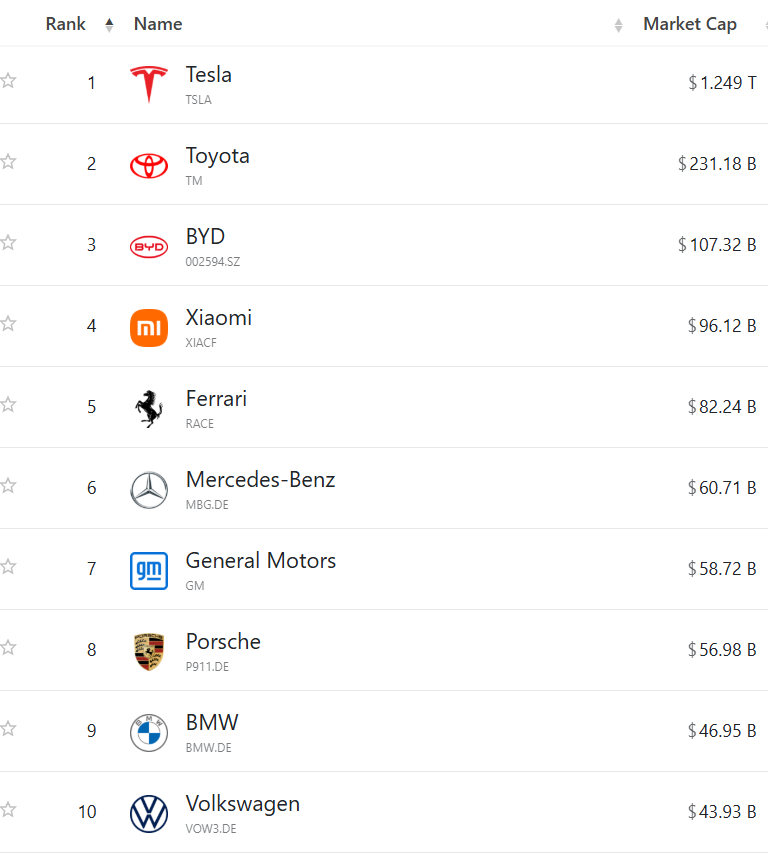Click the Mercedes-Benz star logo
Image resolution: width=768 pixels, height=861 pixels.
click(x=149, y=490)
